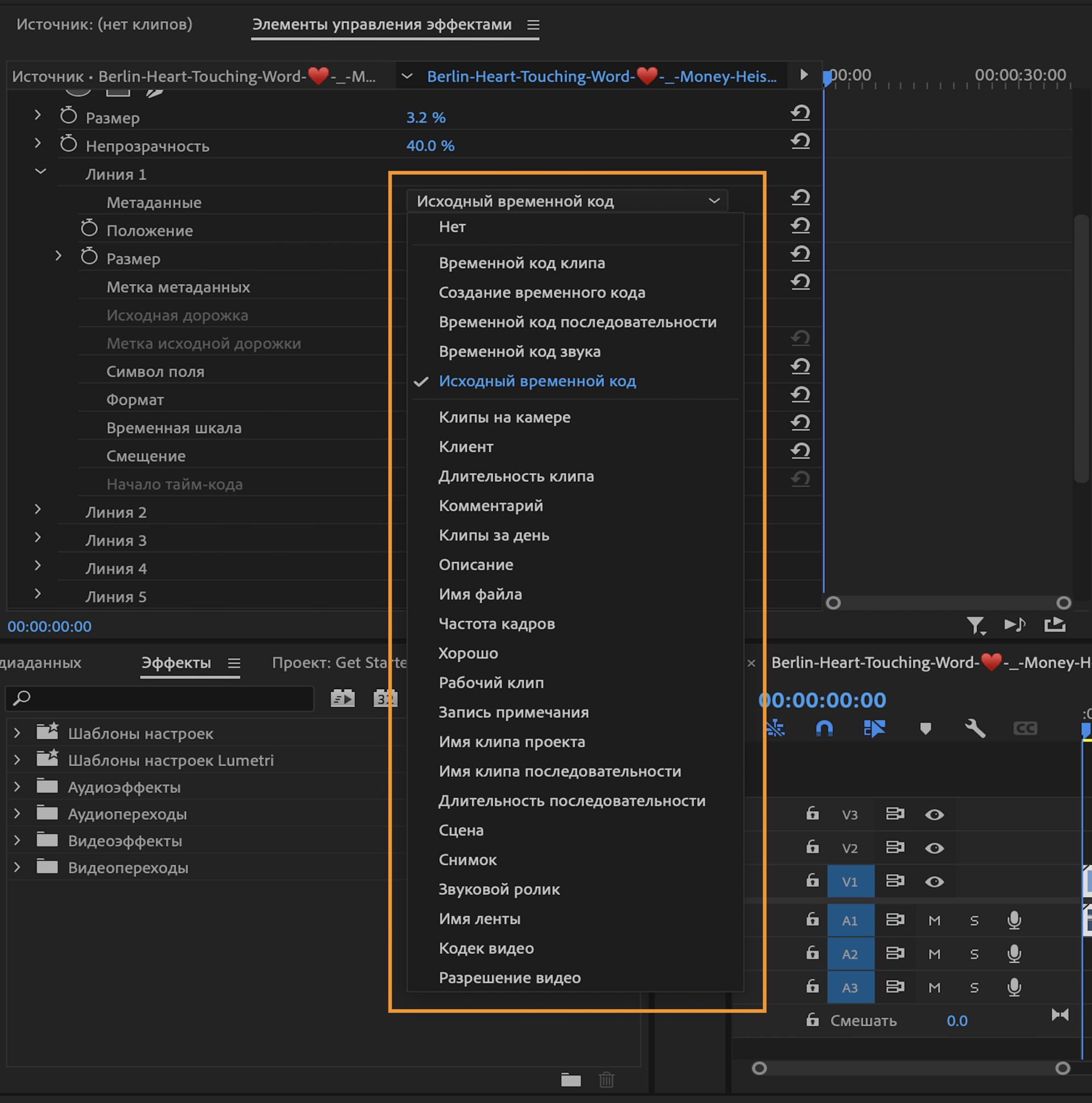This screenshot has height=1103, width=1092.
Task: Mute audio track A1
Action: pos(934,920)
